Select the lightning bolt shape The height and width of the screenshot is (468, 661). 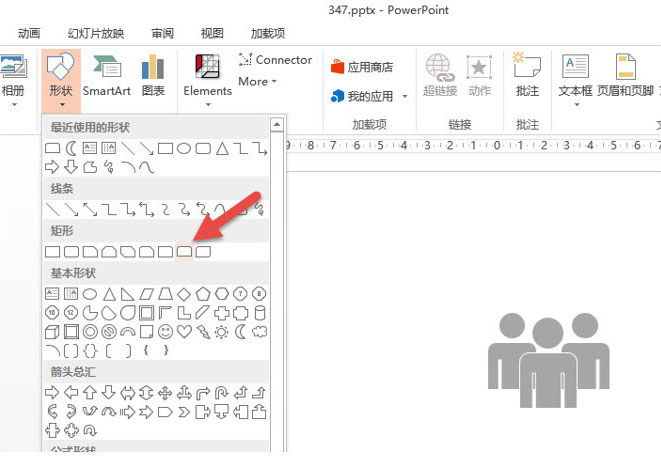202,331
